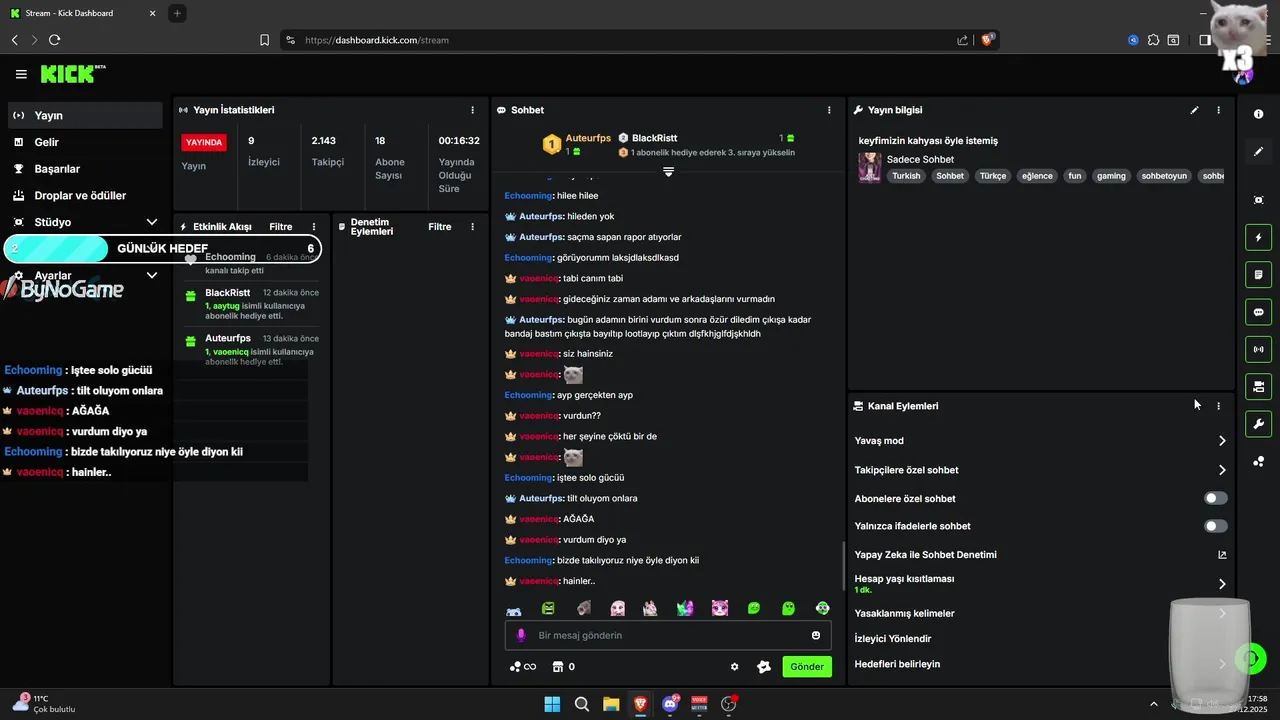Image resolution: width=1280 pixels, height=720 pixels.
Task: Click Filtre in Etkinlik Akışı panel
Action: tap(280, 227)
